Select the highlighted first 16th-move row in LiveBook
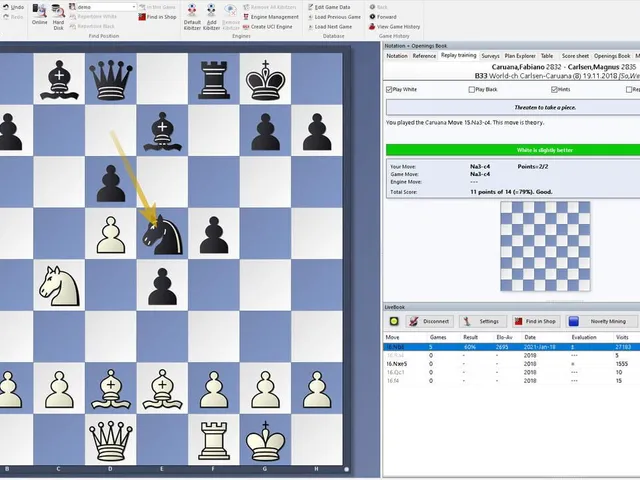640x480 pixels. click(x=511, y=347)
